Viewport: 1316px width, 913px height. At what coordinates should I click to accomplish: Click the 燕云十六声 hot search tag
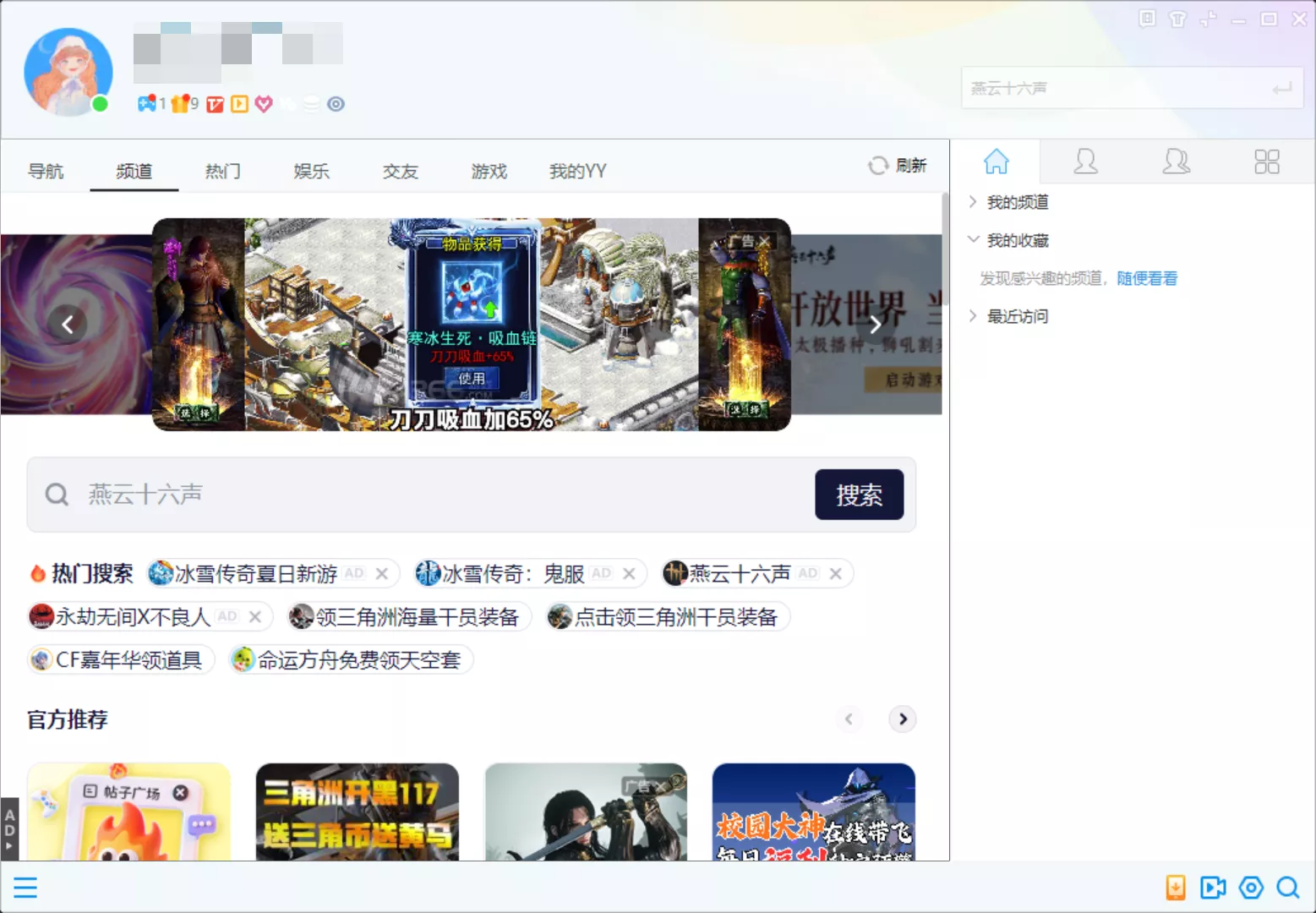(x=740, y=573)
